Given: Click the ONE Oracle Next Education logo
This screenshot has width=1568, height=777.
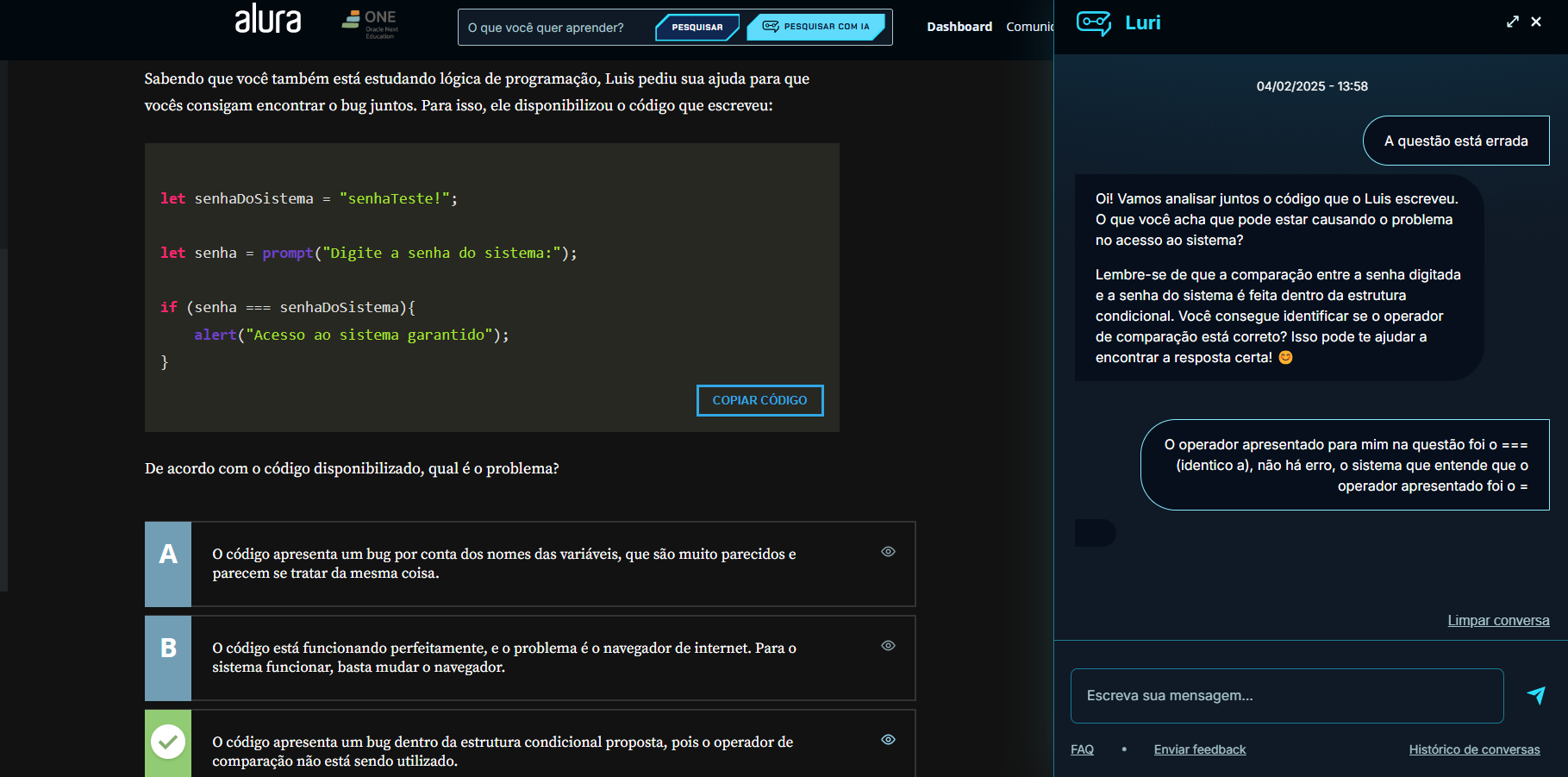Looking at the screenshot, I should point(370,24).
